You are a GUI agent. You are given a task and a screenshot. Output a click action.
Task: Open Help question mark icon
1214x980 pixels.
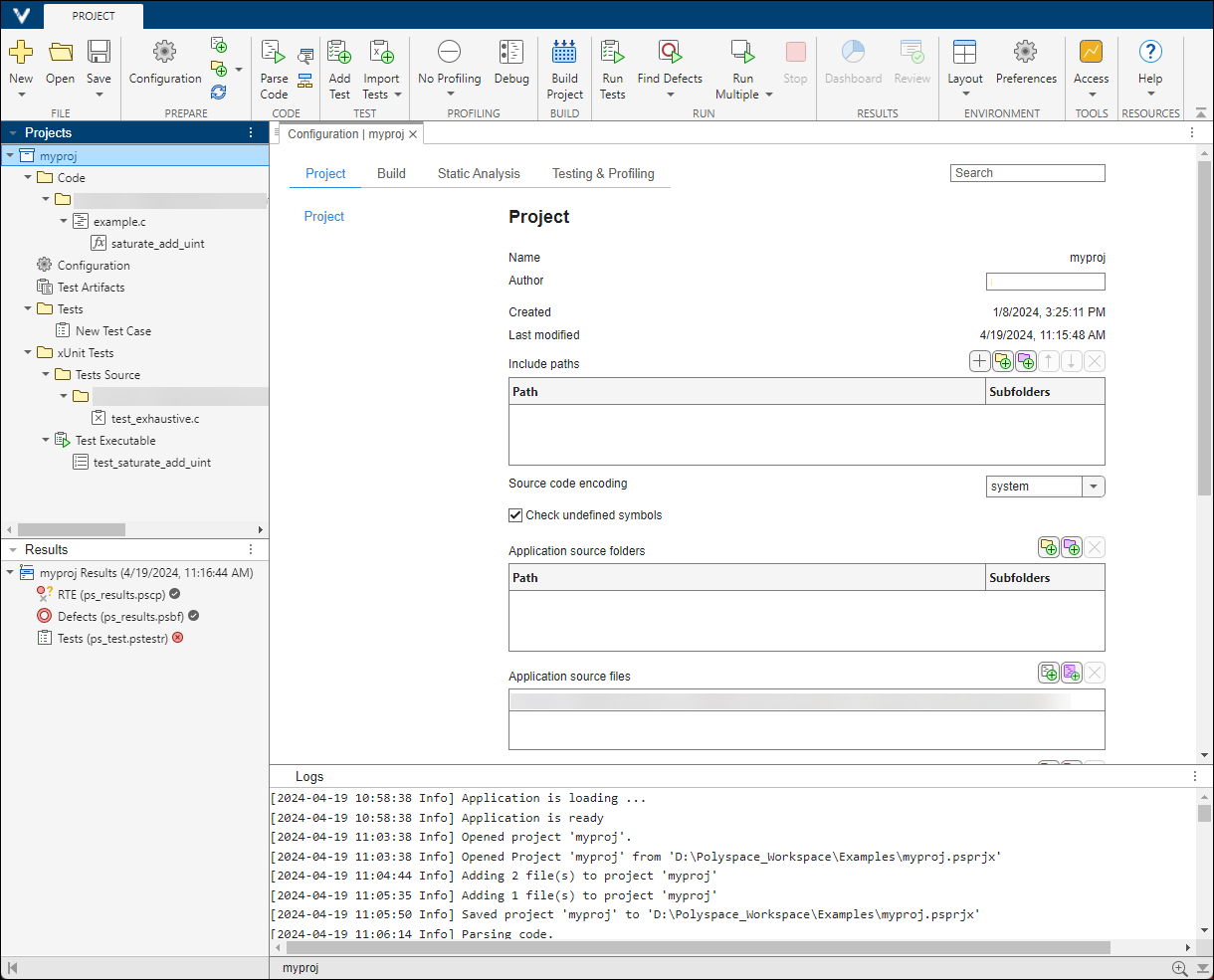(1150, 52)
